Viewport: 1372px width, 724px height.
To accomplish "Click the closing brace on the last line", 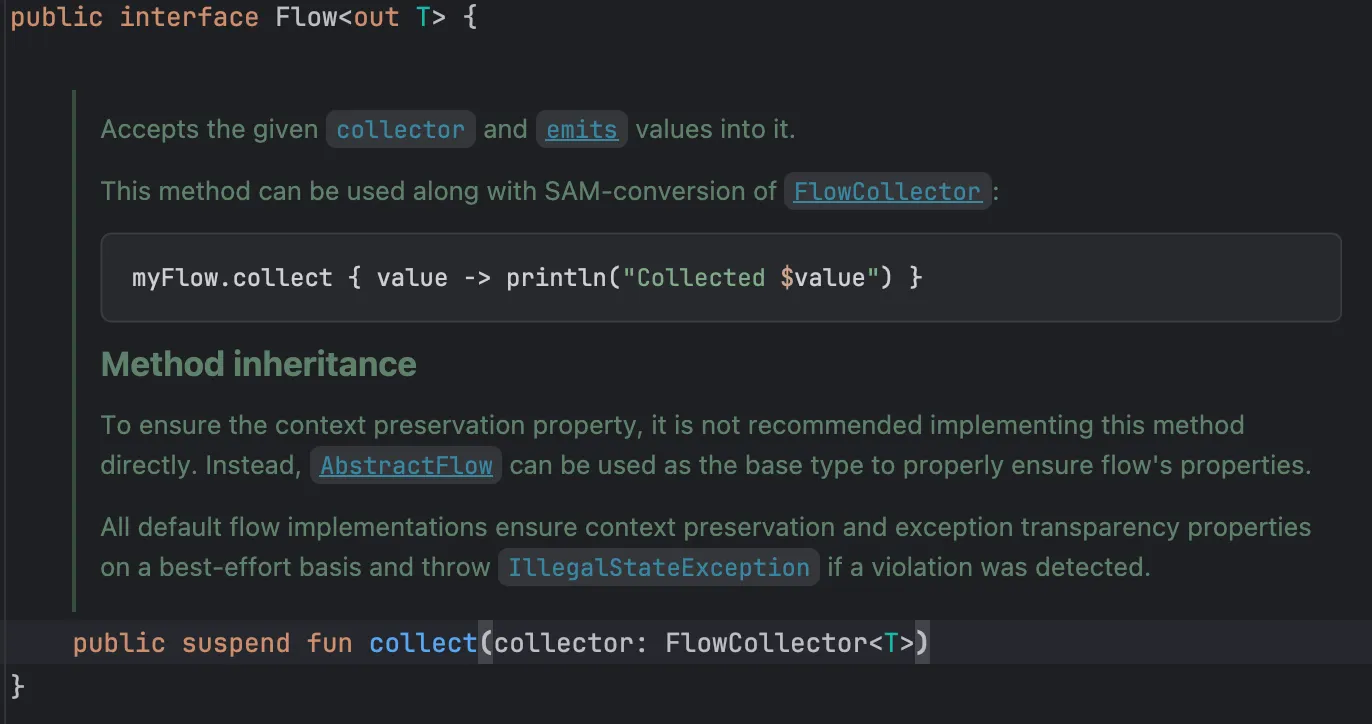I will point(17,685).
